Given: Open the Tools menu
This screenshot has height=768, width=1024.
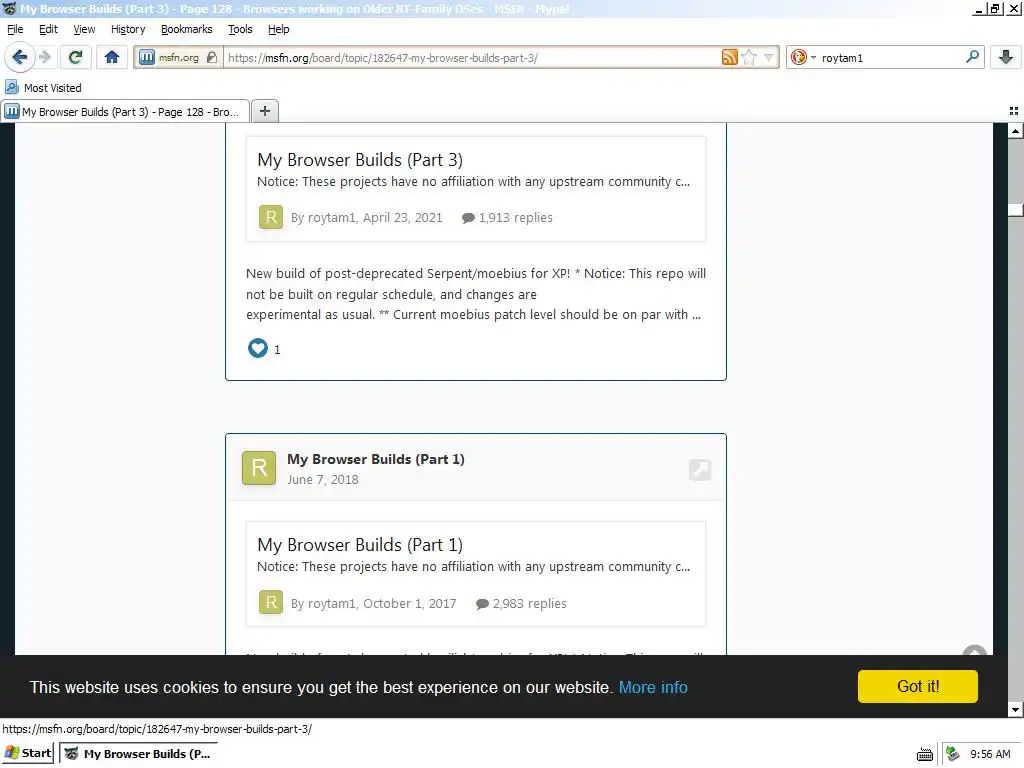Looking at the screenshot, I should click(240, 29).
